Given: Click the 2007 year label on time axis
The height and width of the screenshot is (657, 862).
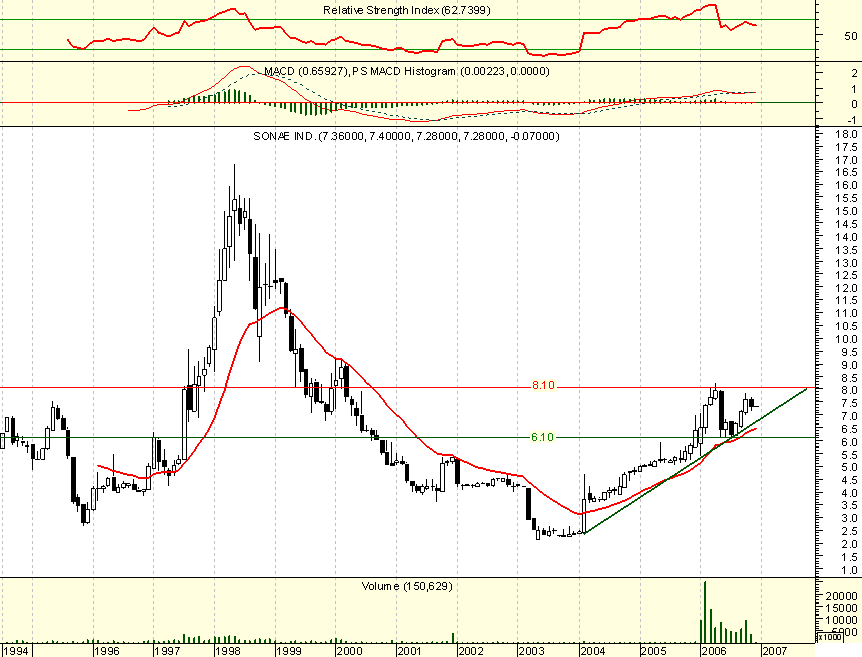Looking at the screenshot, I should [775, 651].
